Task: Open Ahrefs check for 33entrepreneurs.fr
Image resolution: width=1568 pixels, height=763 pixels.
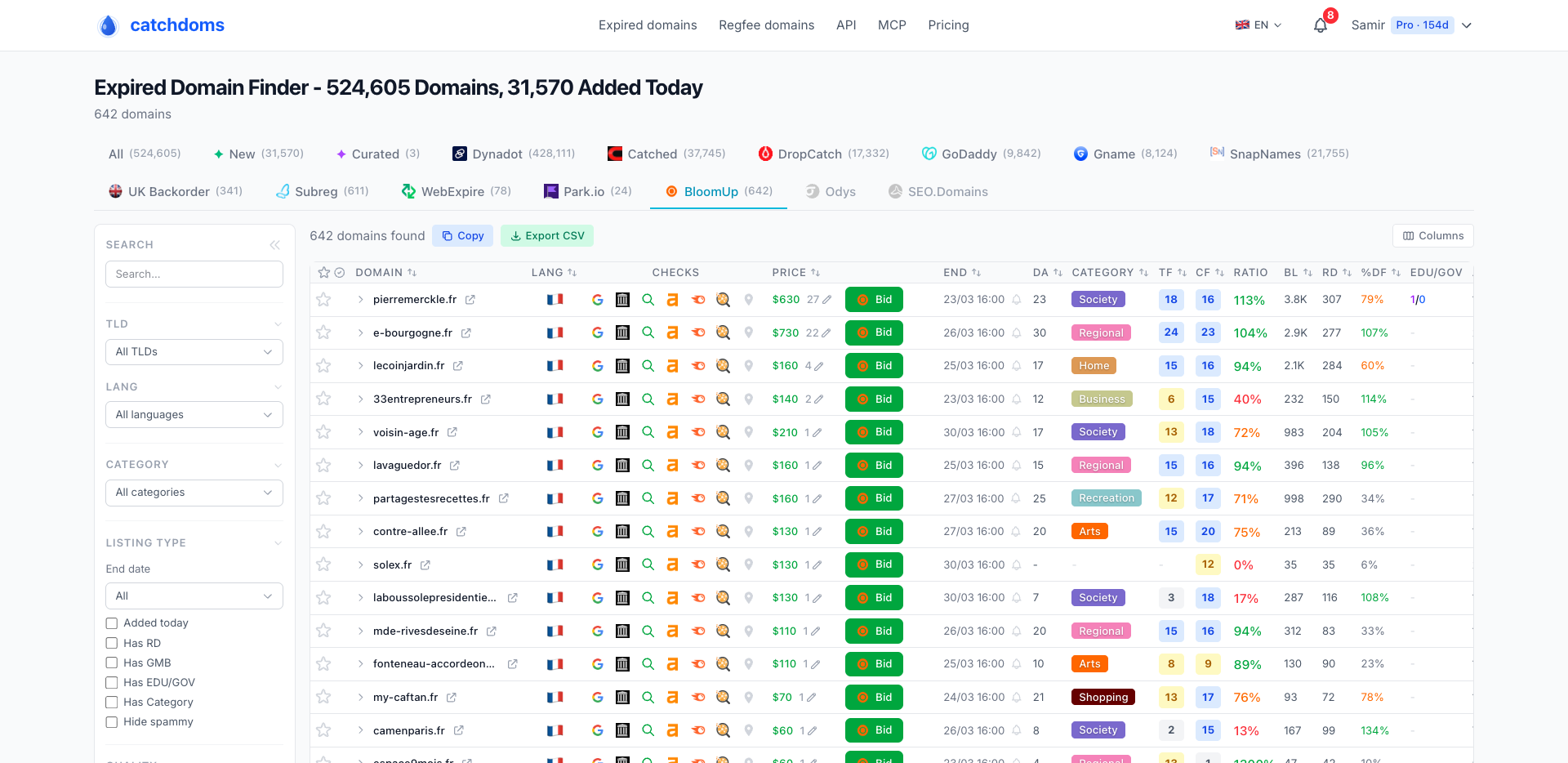Action: 672,399
